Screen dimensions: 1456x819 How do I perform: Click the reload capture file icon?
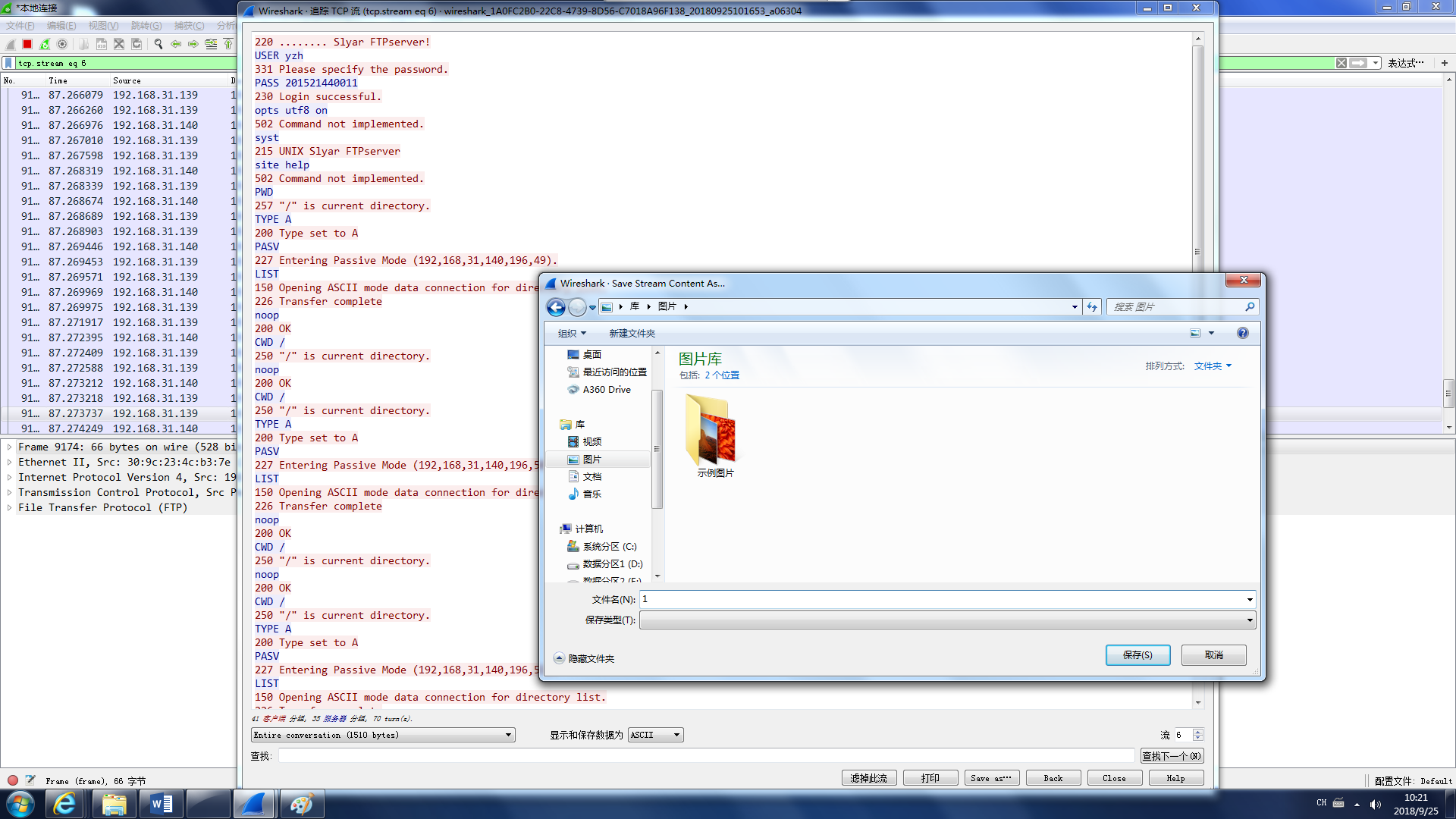pyautogui.click(x=136, y=44)
